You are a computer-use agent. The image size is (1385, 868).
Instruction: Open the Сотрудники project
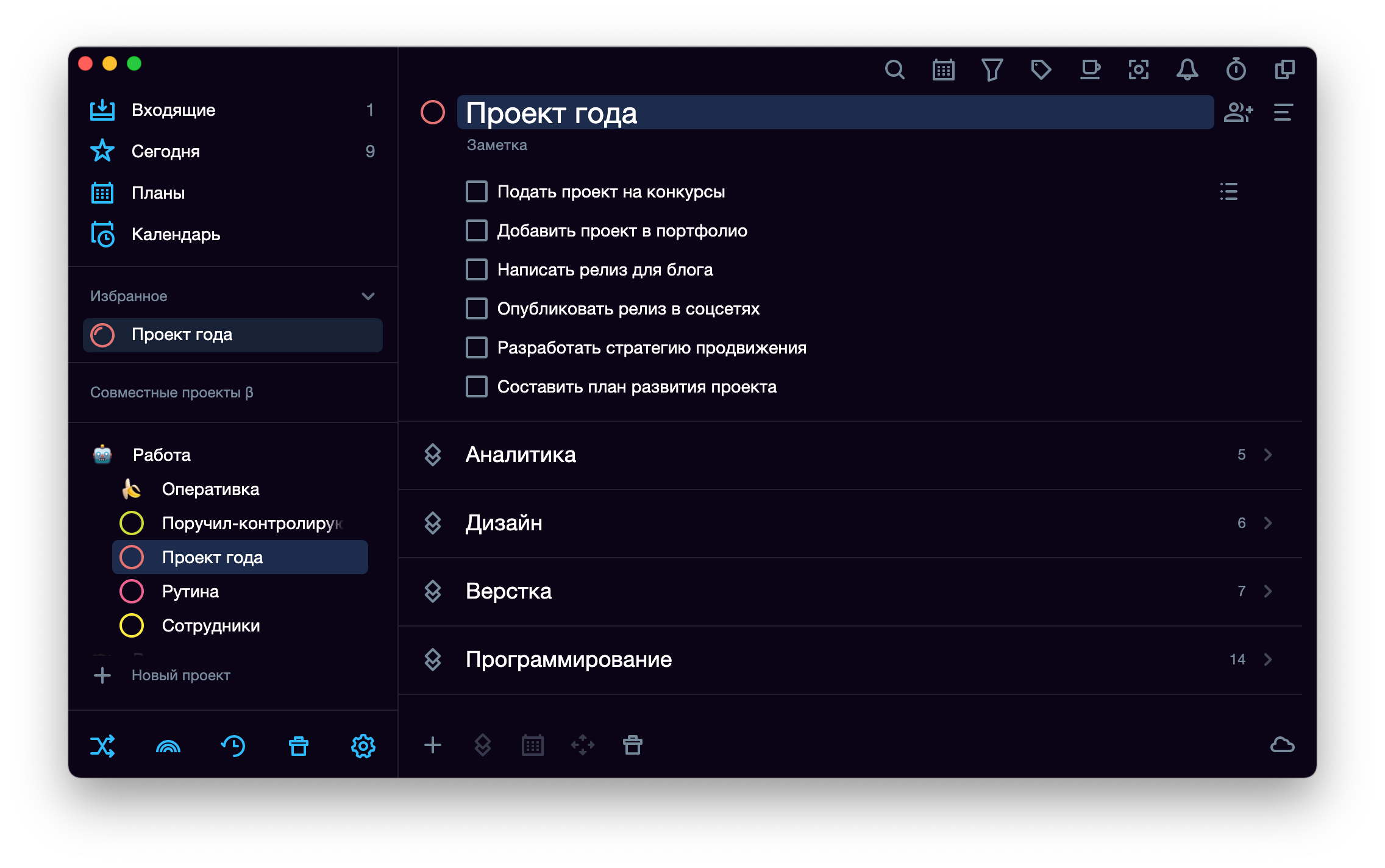tap(240, 625)
